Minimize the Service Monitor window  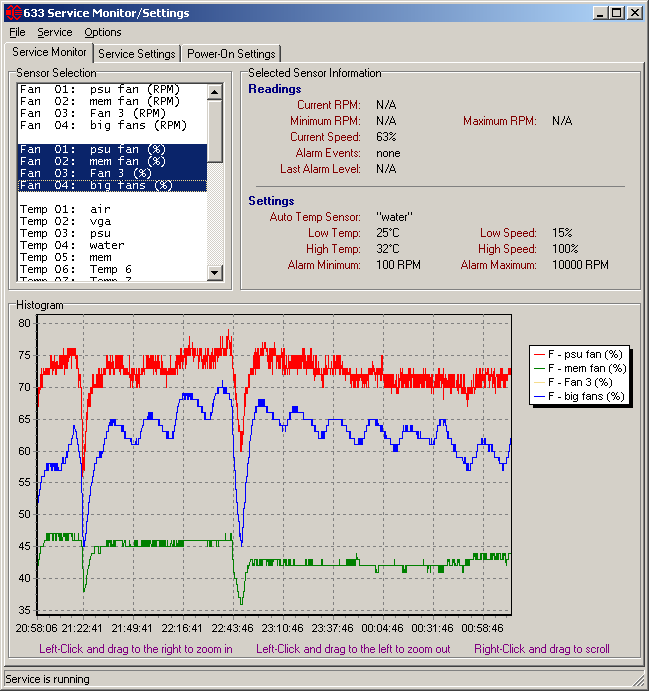(600, 13)
